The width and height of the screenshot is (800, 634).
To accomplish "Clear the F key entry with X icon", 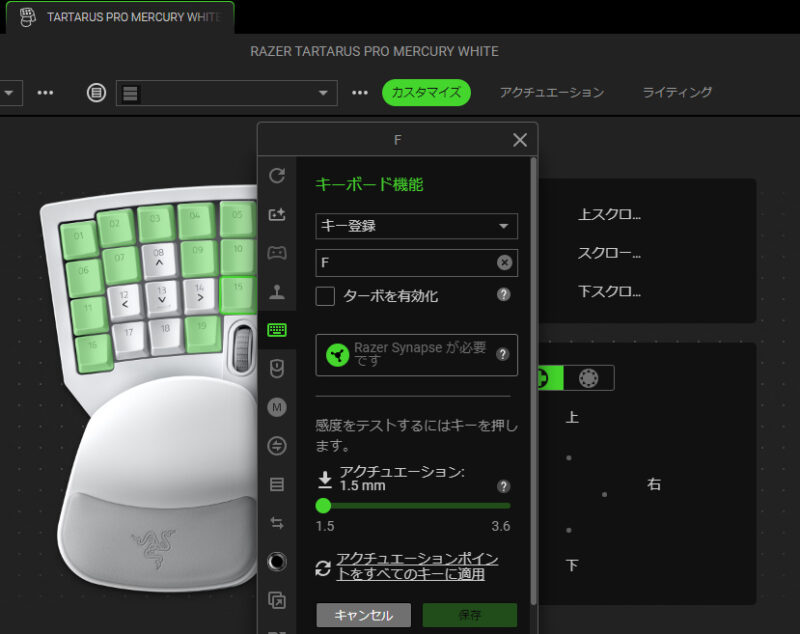I will [x=504, y=262].
